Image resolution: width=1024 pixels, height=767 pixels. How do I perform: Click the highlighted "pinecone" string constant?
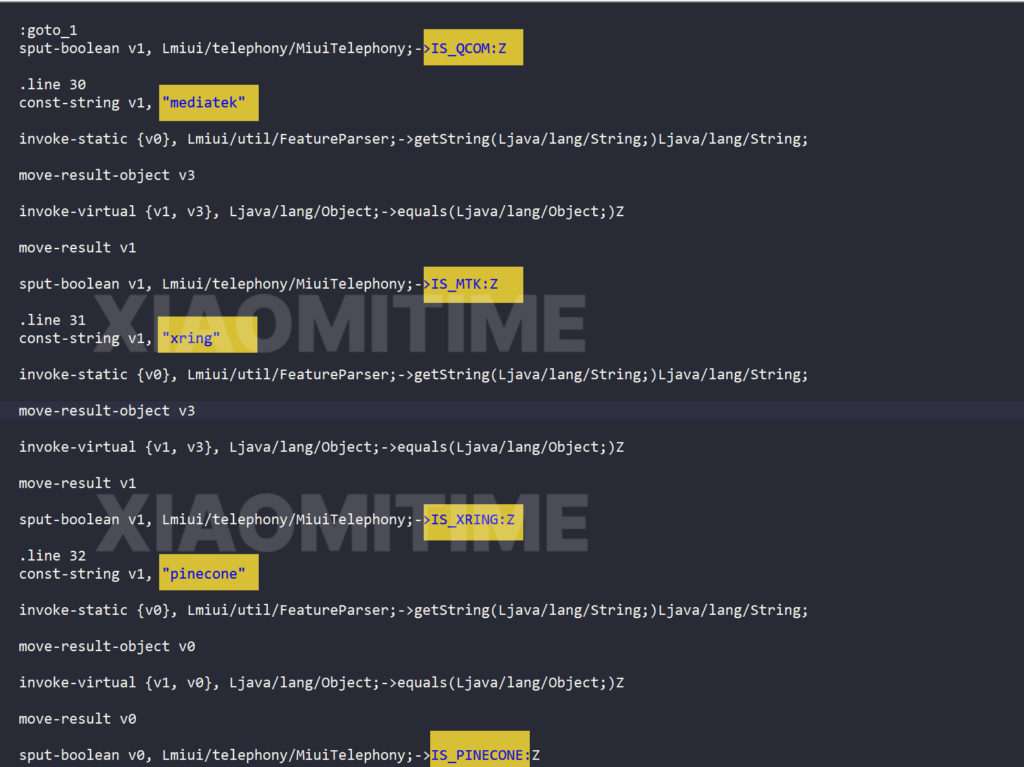click(x=208, y=572)
